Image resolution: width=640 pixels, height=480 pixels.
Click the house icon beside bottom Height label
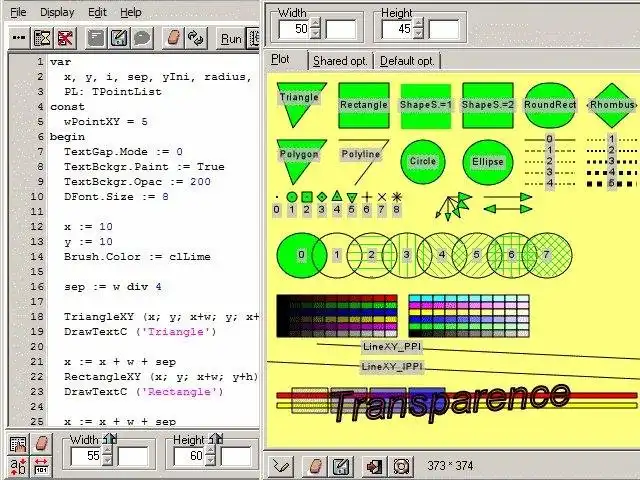(216, 439)
